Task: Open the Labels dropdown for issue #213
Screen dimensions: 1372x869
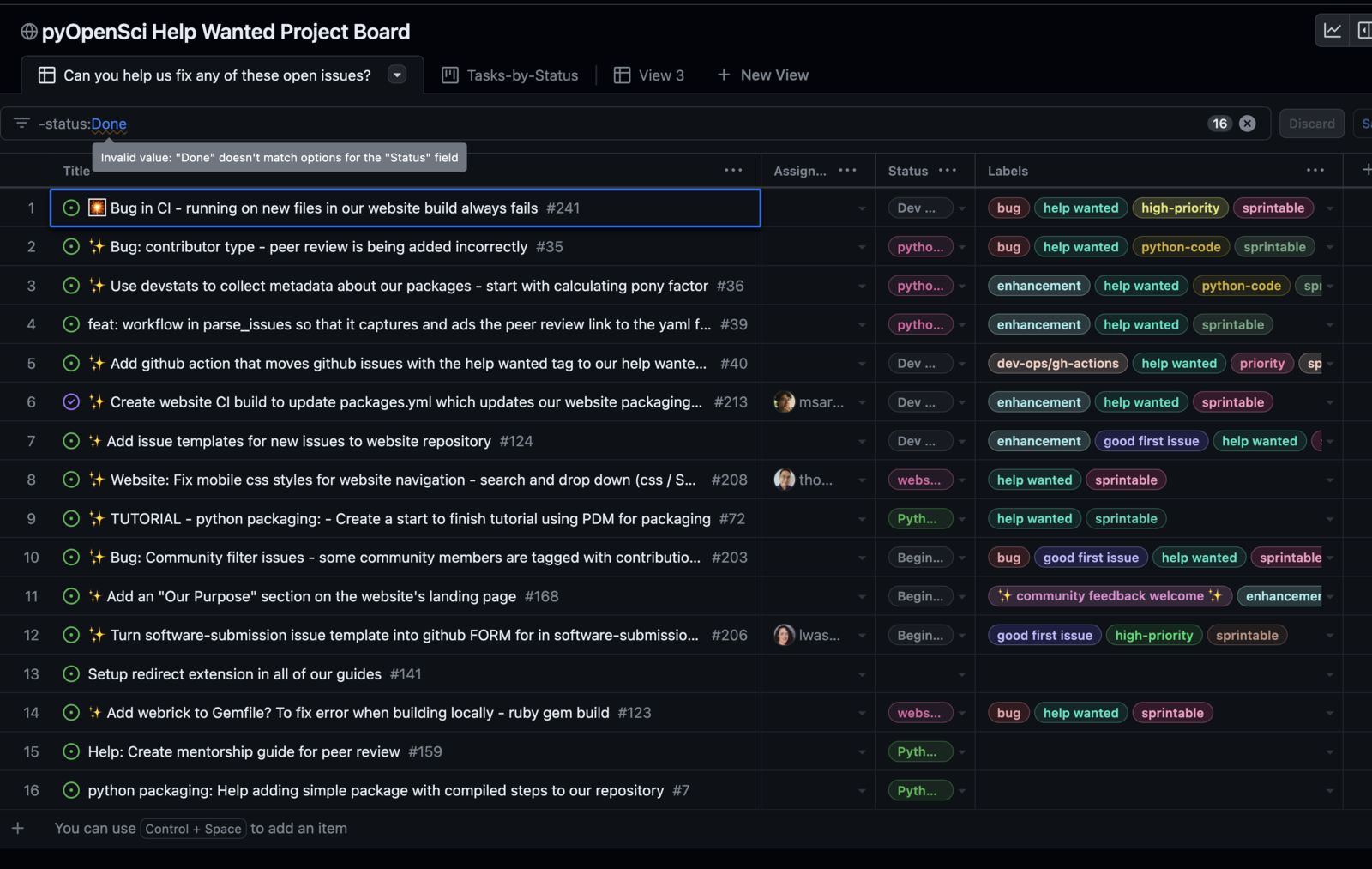Action: pos(1330,402)
